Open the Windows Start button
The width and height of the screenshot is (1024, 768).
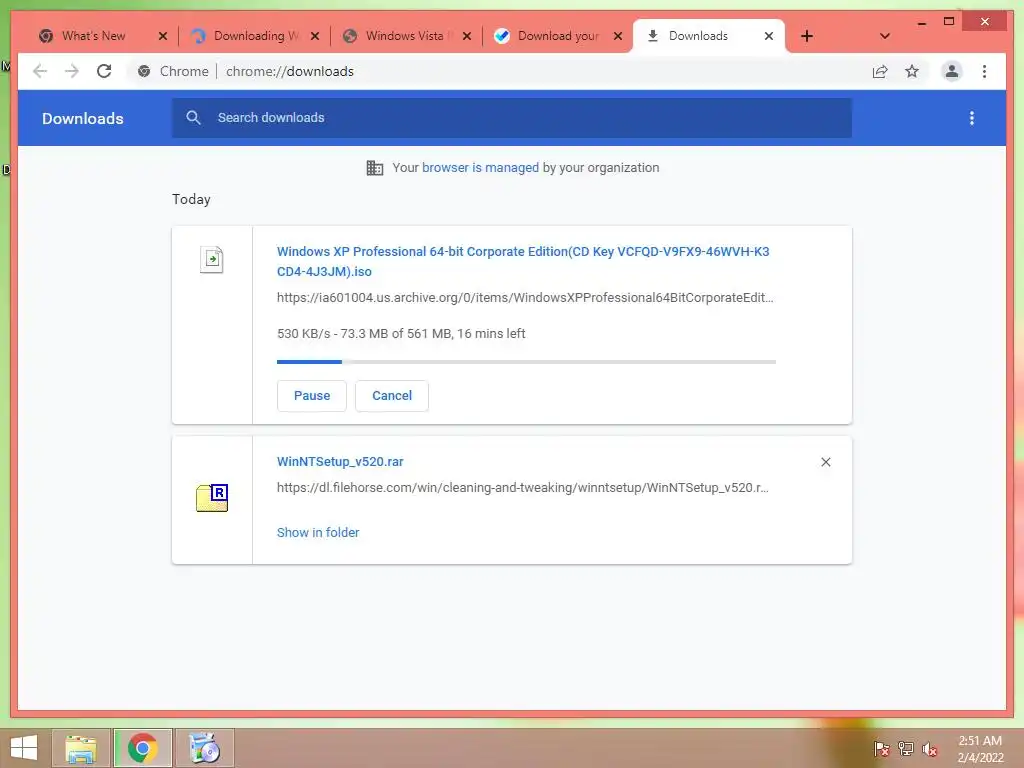24,748
